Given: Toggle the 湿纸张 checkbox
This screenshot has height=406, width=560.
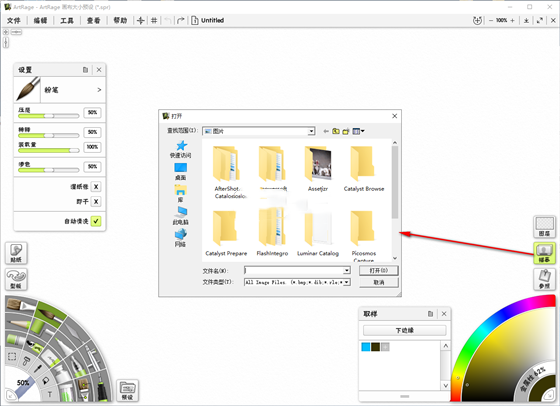Looking at the screenshot, I should pos(96,186).
